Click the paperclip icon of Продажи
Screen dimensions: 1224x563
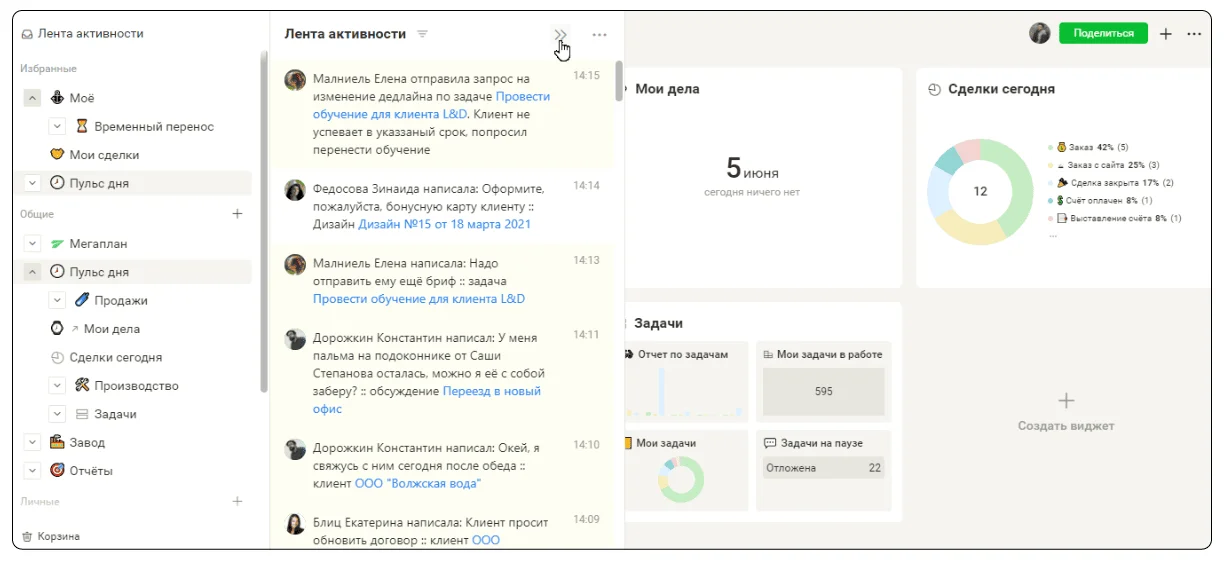coord(82,300)
